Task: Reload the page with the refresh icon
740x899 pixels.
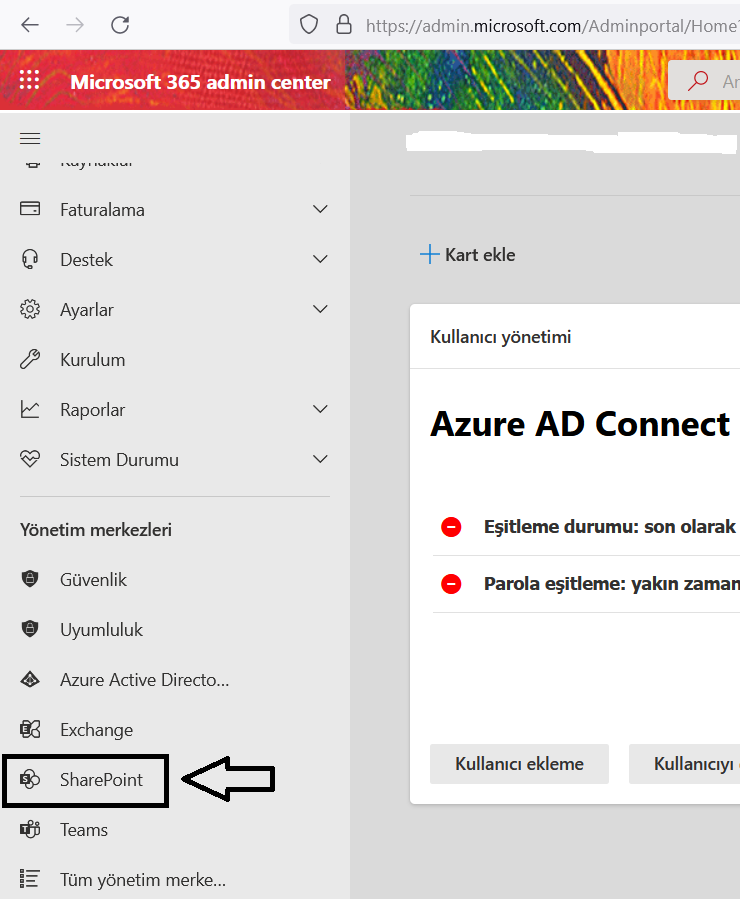Action: point(120,25)
